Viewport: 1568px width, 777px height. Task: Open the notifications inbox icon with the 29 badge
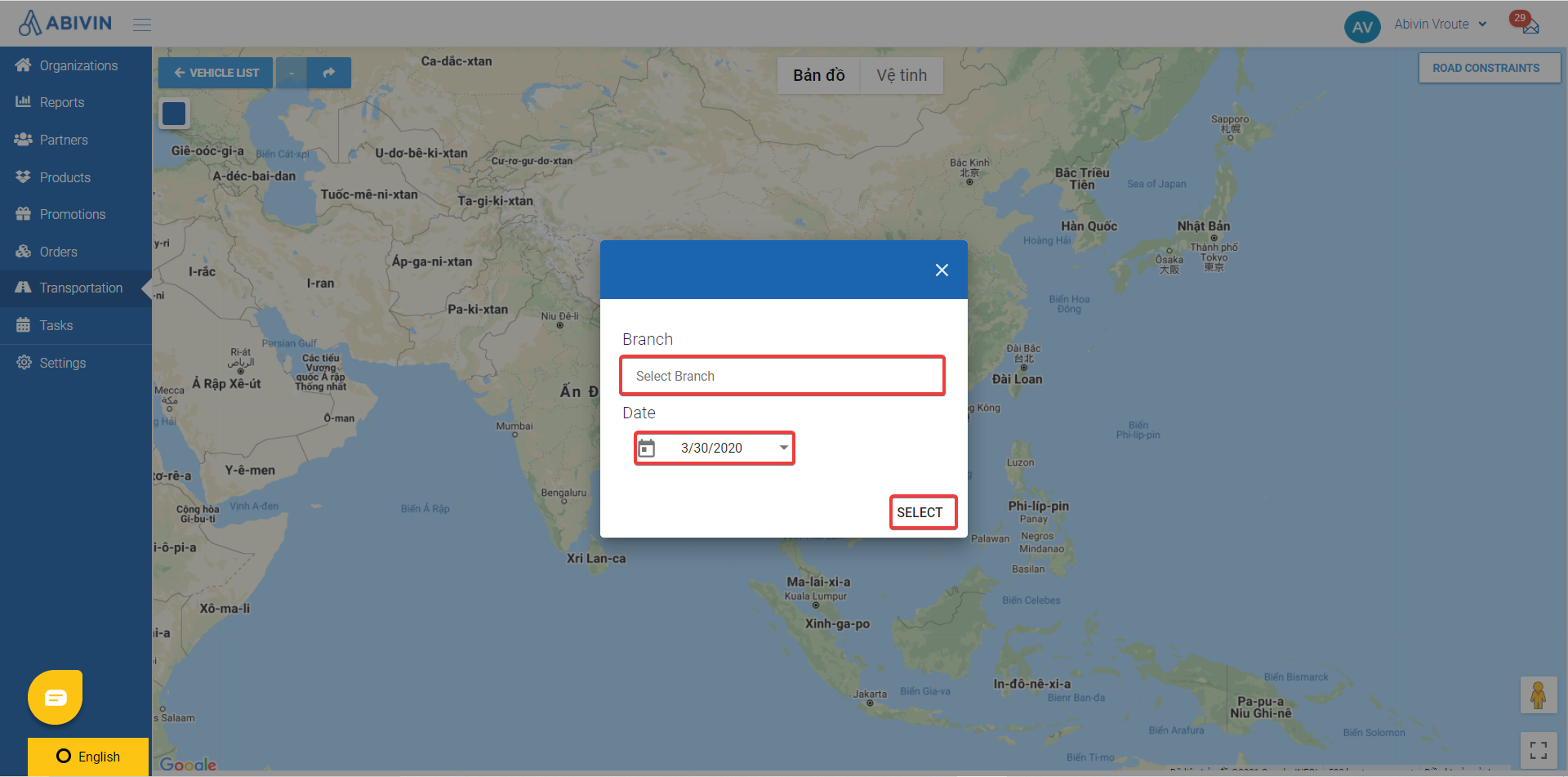pos(1530,25)
